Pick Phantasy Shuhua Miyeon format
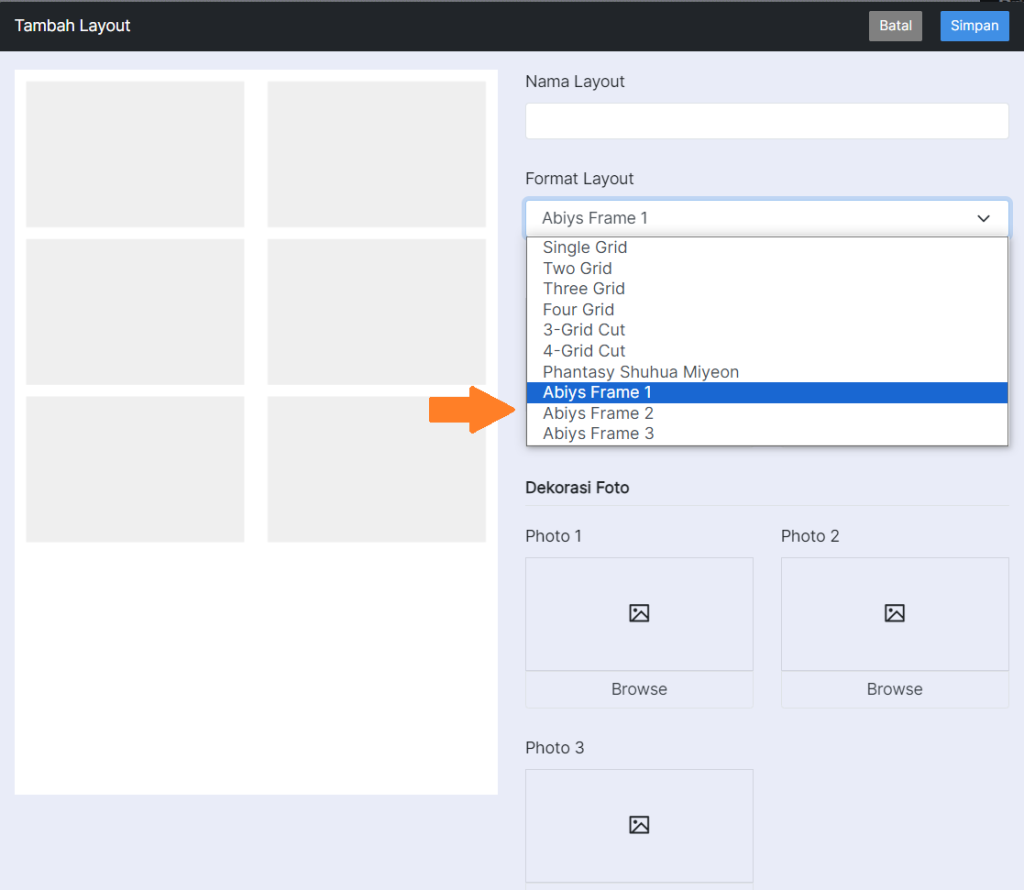Viewport: 1024px width, 890px height. (x=767, y=372)
